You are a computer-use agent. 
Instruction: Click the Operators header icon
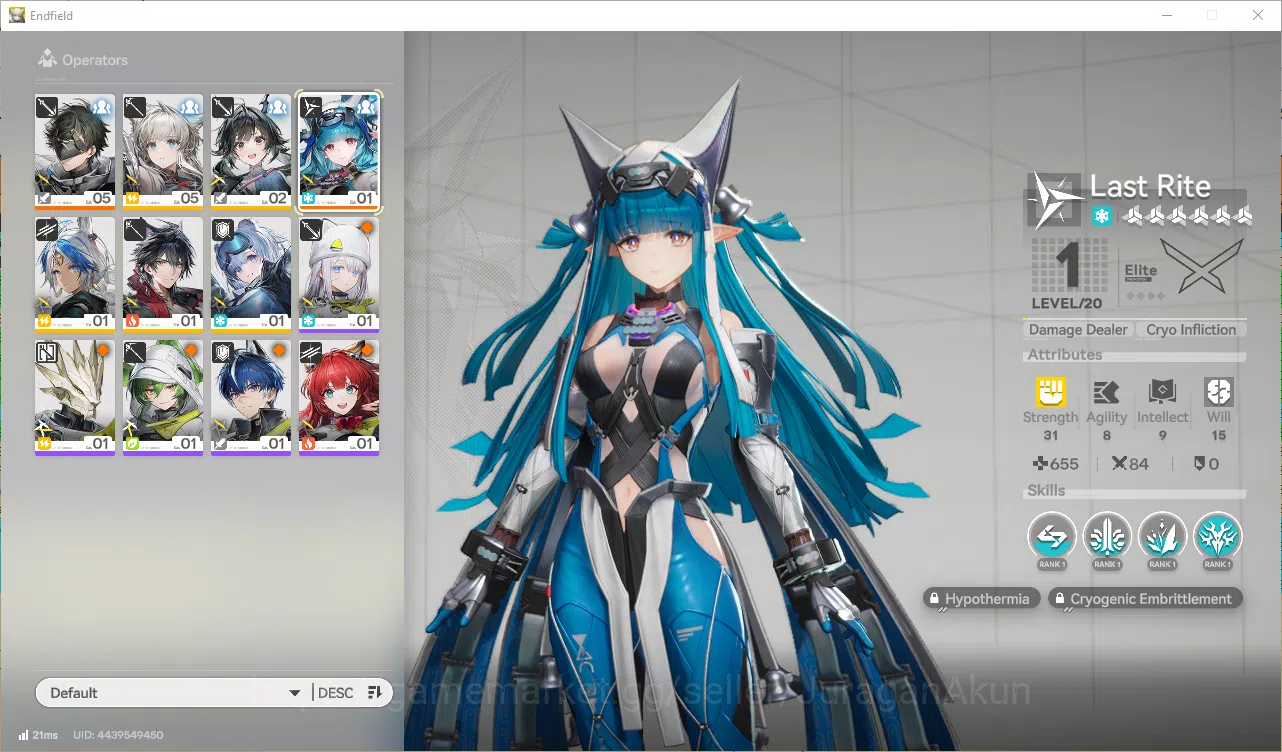pyautogui.click(x=47, y=59)
